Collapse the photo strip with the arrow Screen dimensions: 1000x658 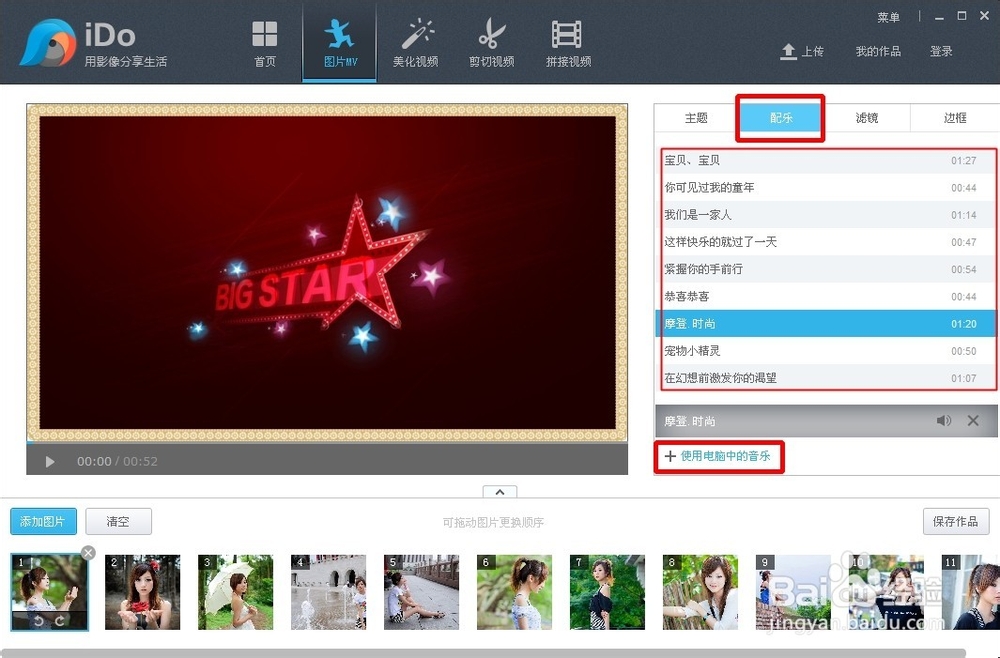pyautogui.click(x=499, y=492)
